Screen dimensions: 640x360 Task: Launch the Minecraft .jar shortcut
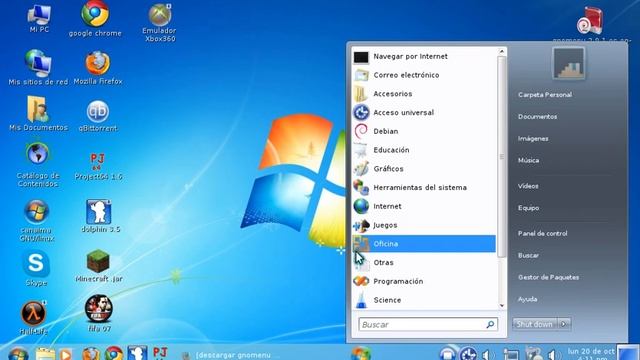coord(98,266)
